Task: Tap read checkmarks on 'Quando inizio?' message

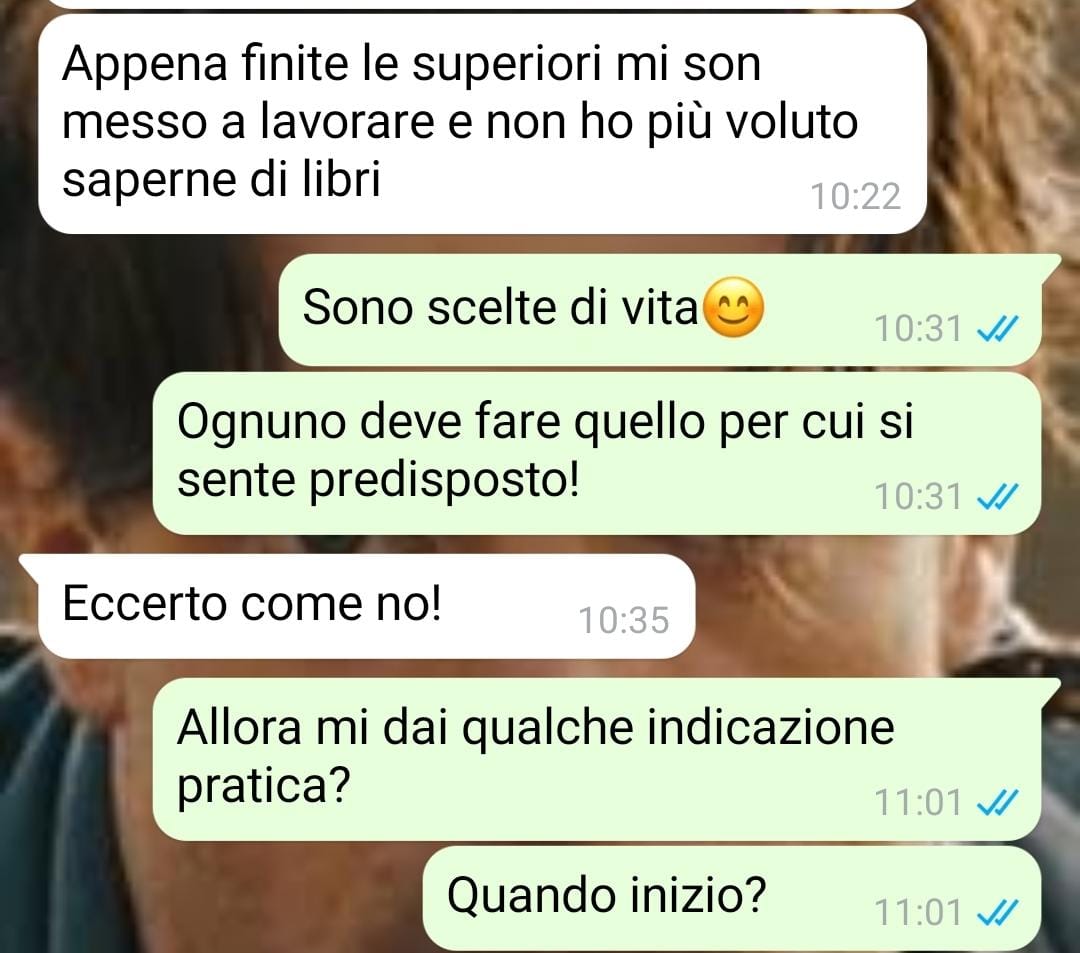Action: tap(997, 914)
